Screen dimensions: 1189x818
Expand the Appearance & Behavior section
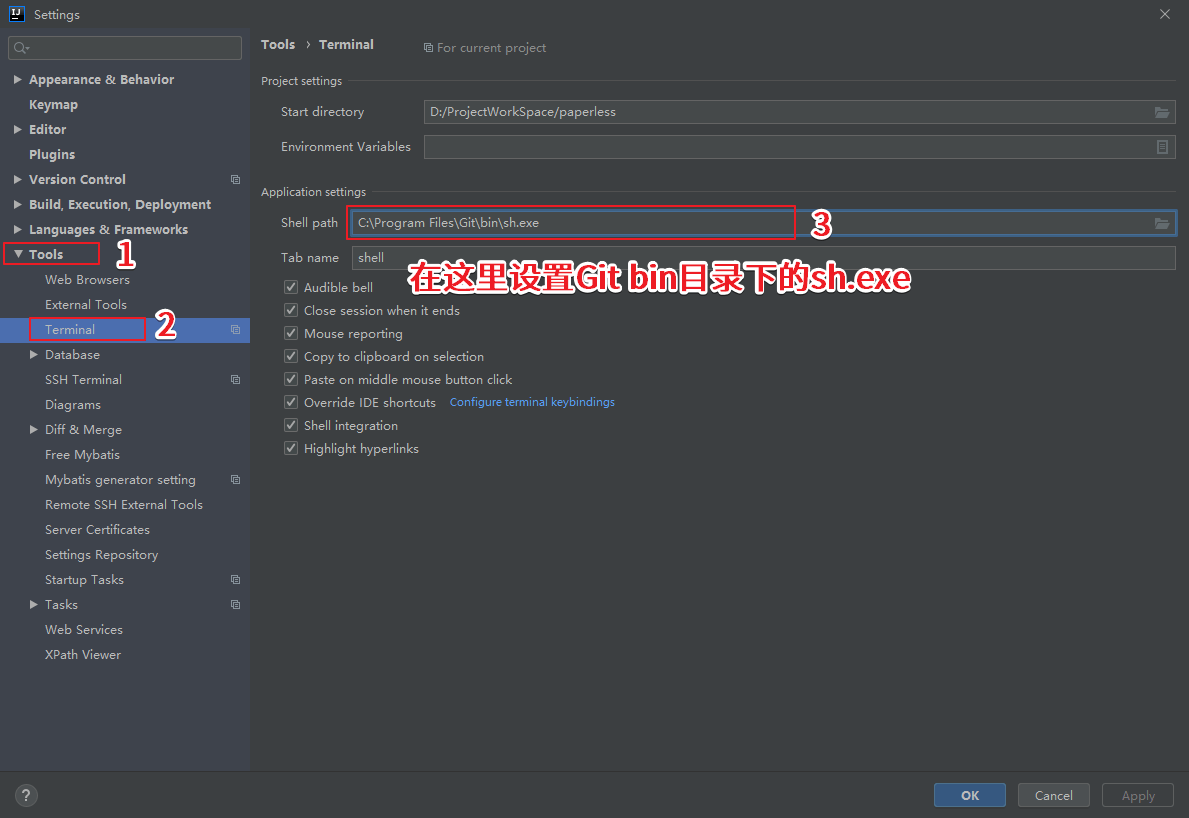point(18,80)
